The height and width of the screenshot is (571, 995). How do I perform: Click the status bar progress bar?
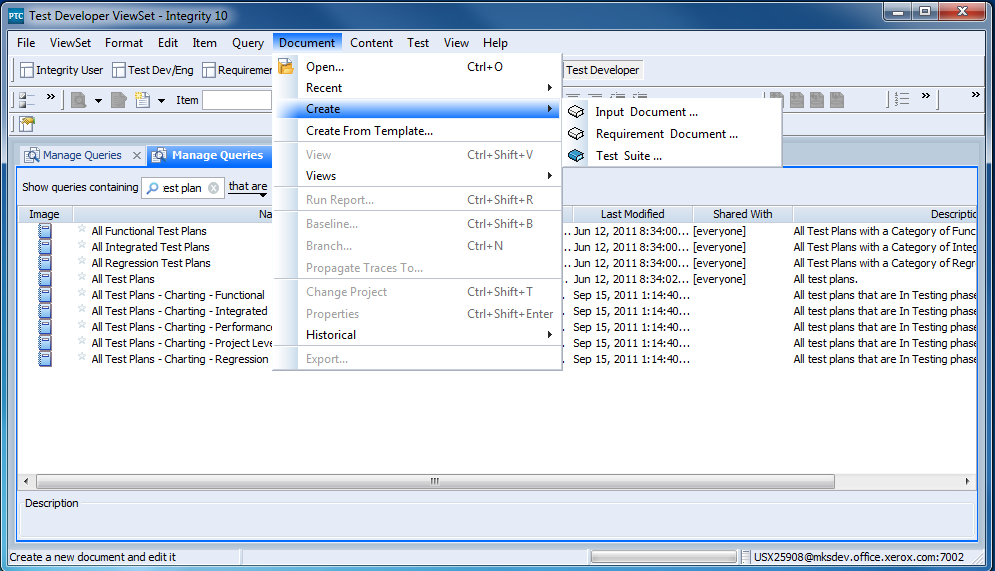tap(663, 557)
